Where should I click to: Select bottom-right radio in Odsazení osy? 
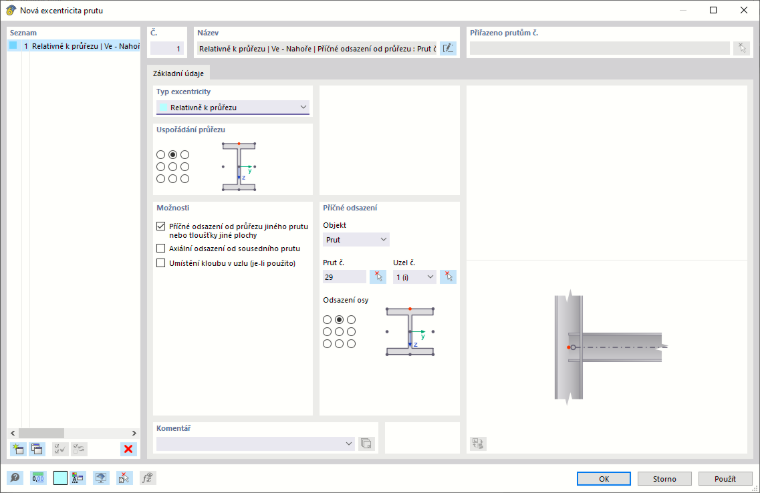(x=351, y=344)
